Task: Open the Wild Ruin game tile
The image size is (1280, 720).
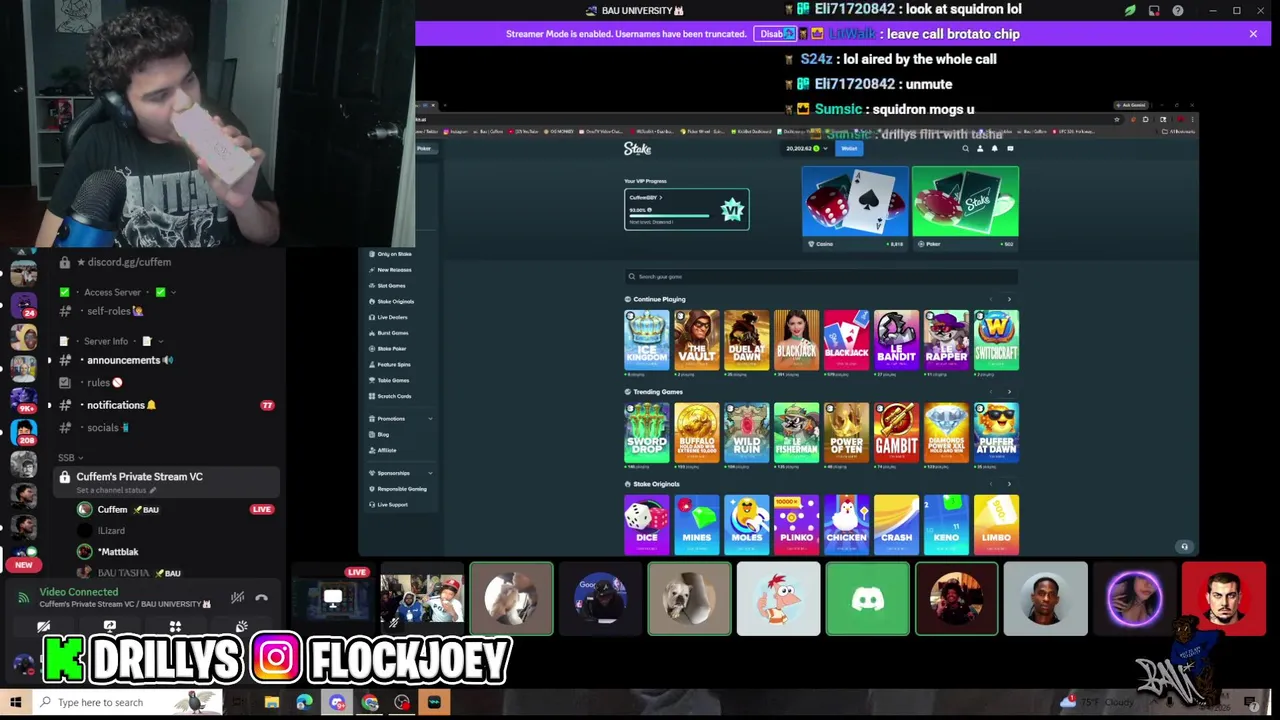Action: click(x=747, y=432)
